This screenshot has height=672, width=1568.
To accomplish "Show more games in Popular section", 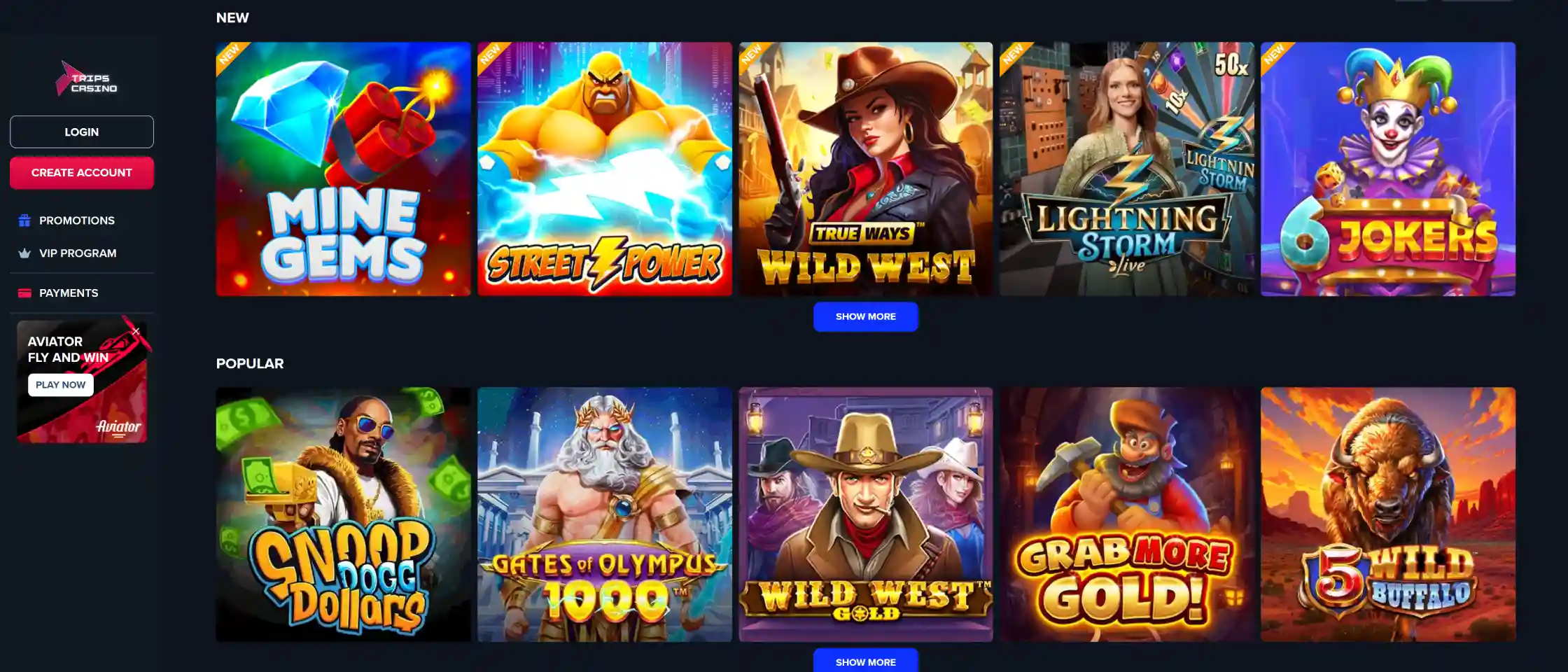I will click(x=865, y=660).
